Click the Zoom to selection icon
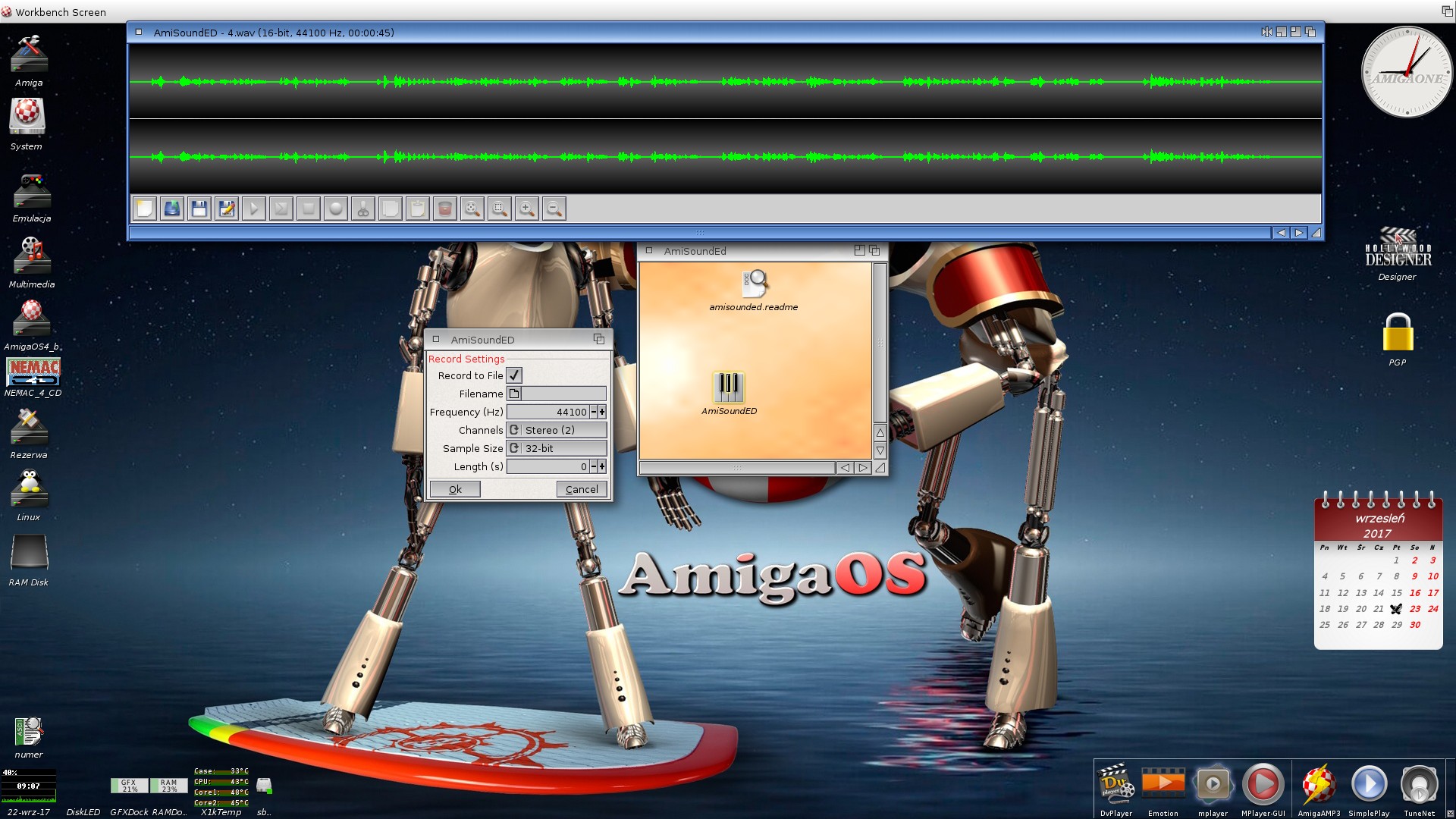 500,209
